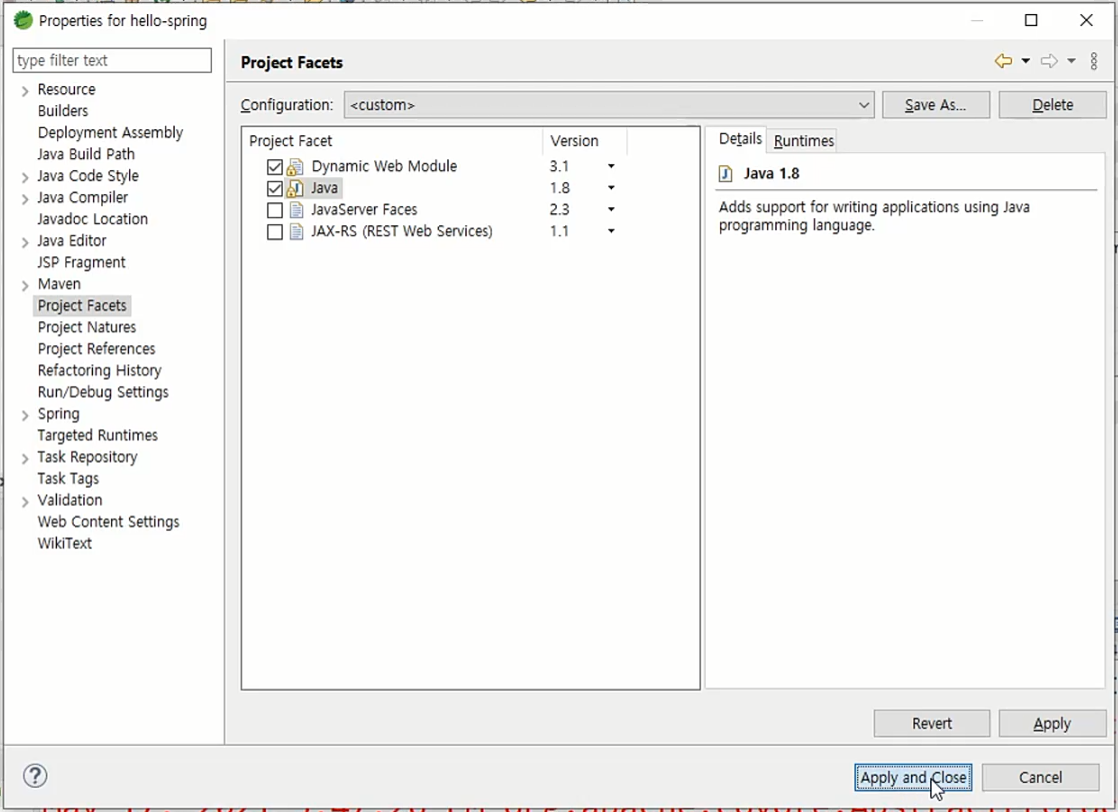This screenshot has width=1118, height=812.
Task: Enable the JavaServer Faces checkbox
Action: (x=275, y=210)
